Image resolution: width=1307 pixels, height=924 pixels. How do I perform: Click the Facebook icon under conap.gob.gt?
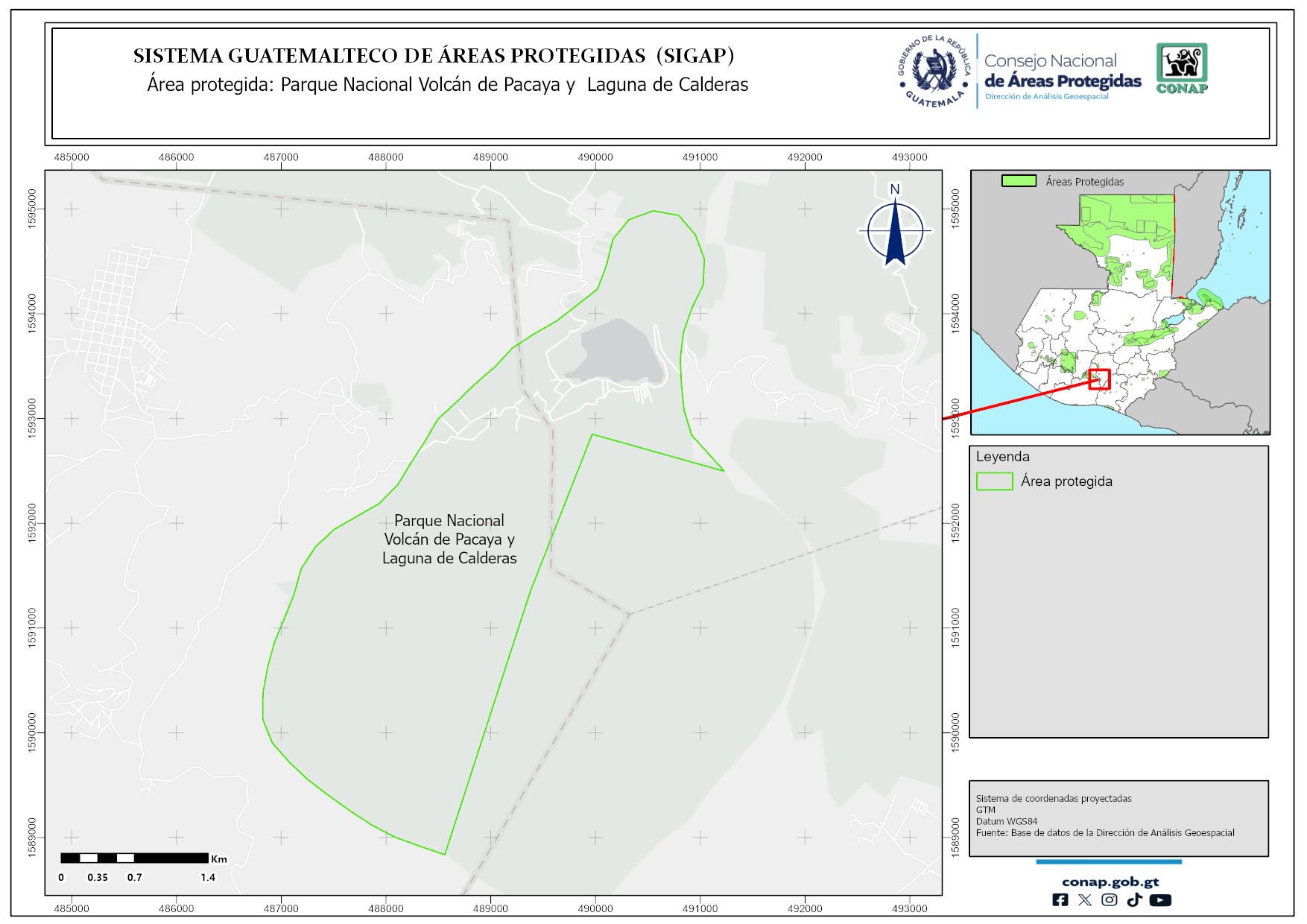(x=1060, y=900)
